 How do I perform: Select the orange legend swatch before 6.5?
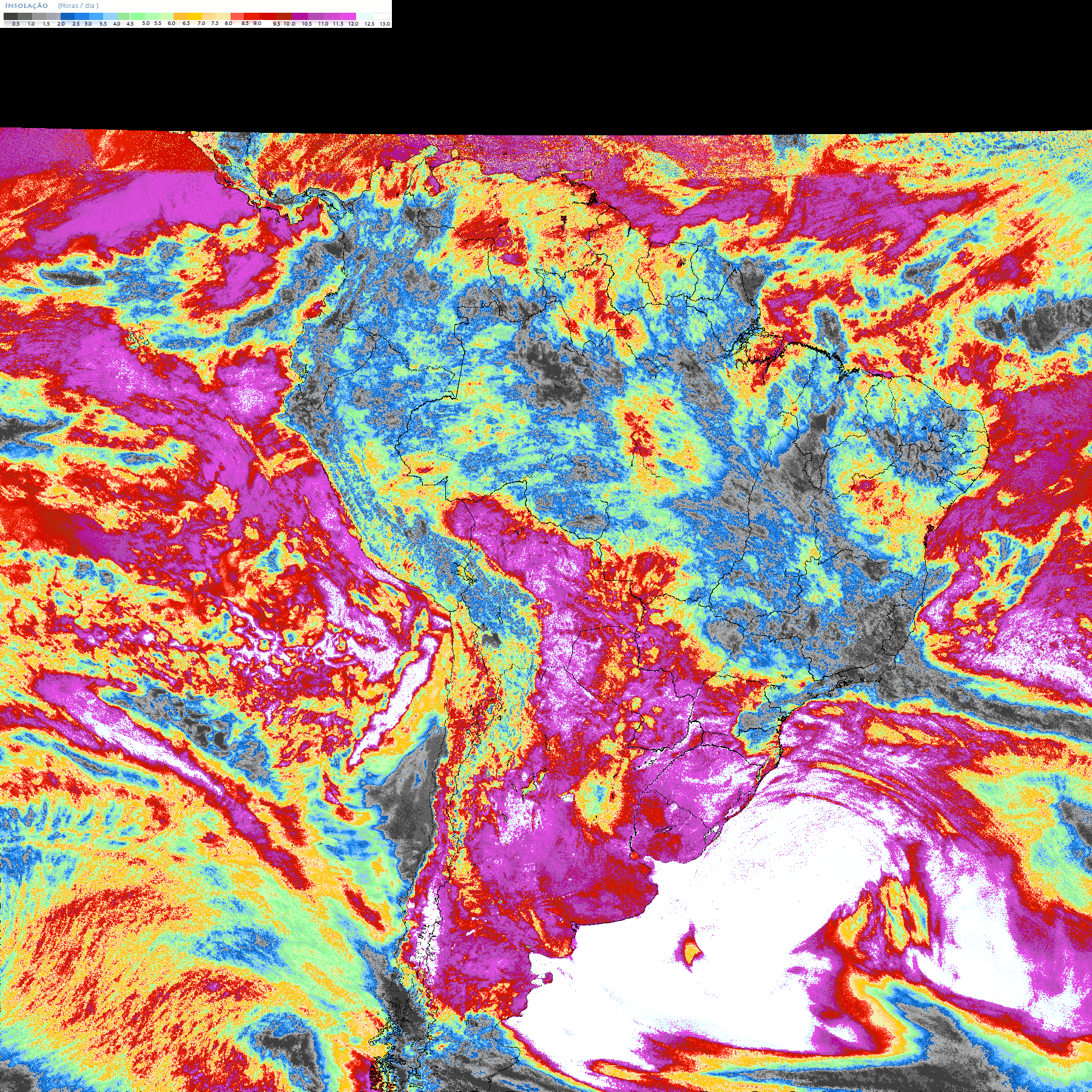pos(180,16)
